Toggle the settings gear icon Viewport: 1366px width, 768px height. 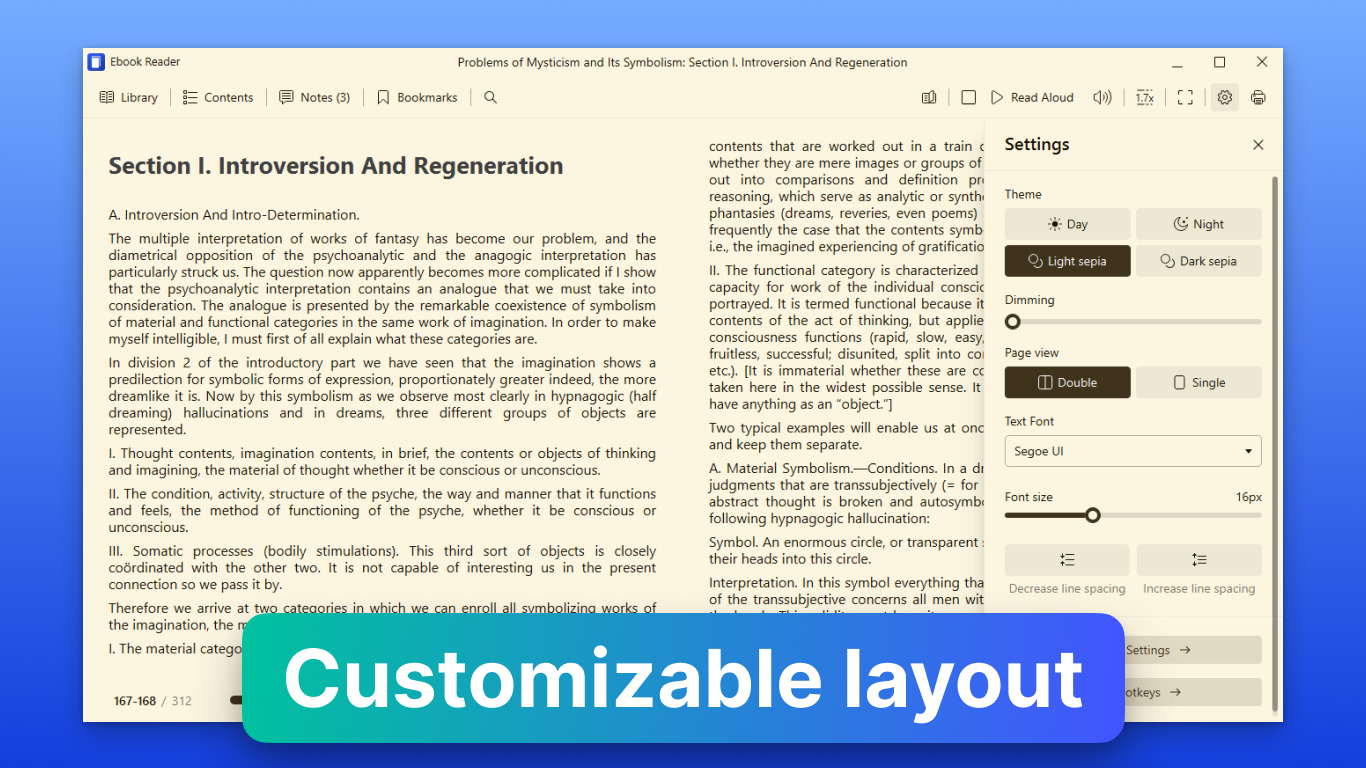(1224, 97)
